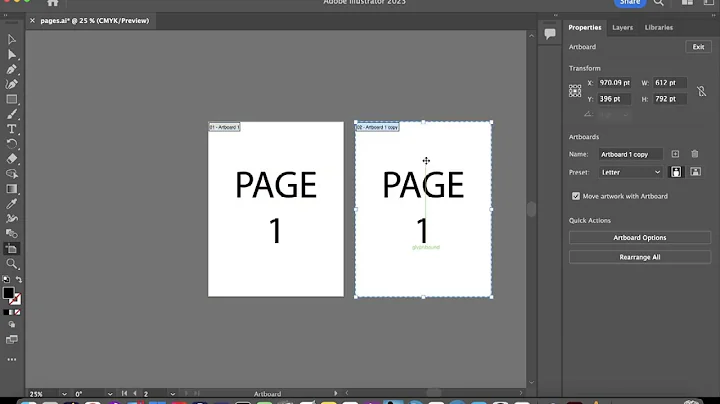Close the pages.ai document tab
The width and height of the screenshot is (720, 404).
32,21
